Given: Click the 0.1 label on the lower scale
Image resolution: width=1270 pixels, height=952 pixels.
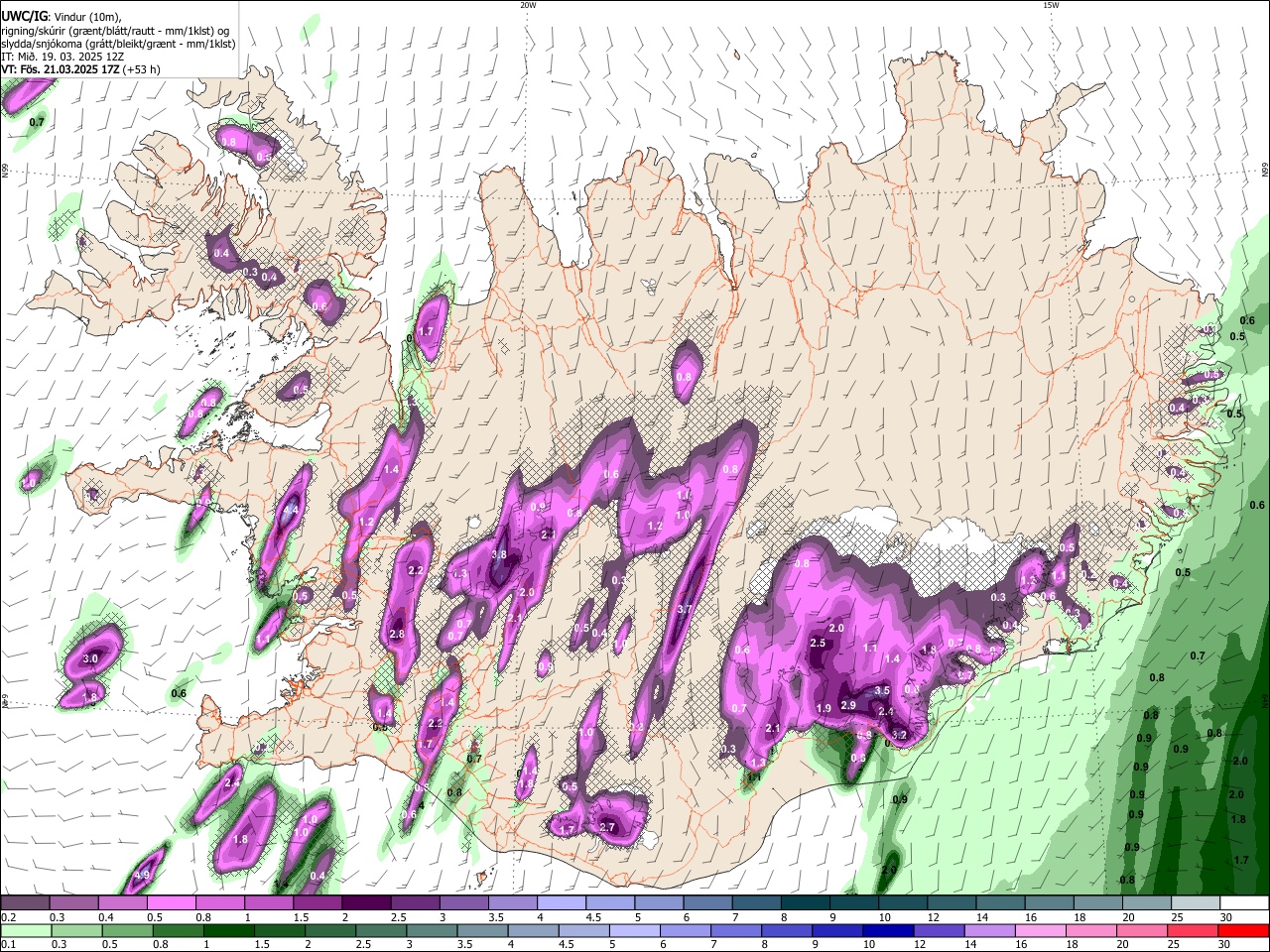Looking at the screenshot, I should (x=8, y=945).
